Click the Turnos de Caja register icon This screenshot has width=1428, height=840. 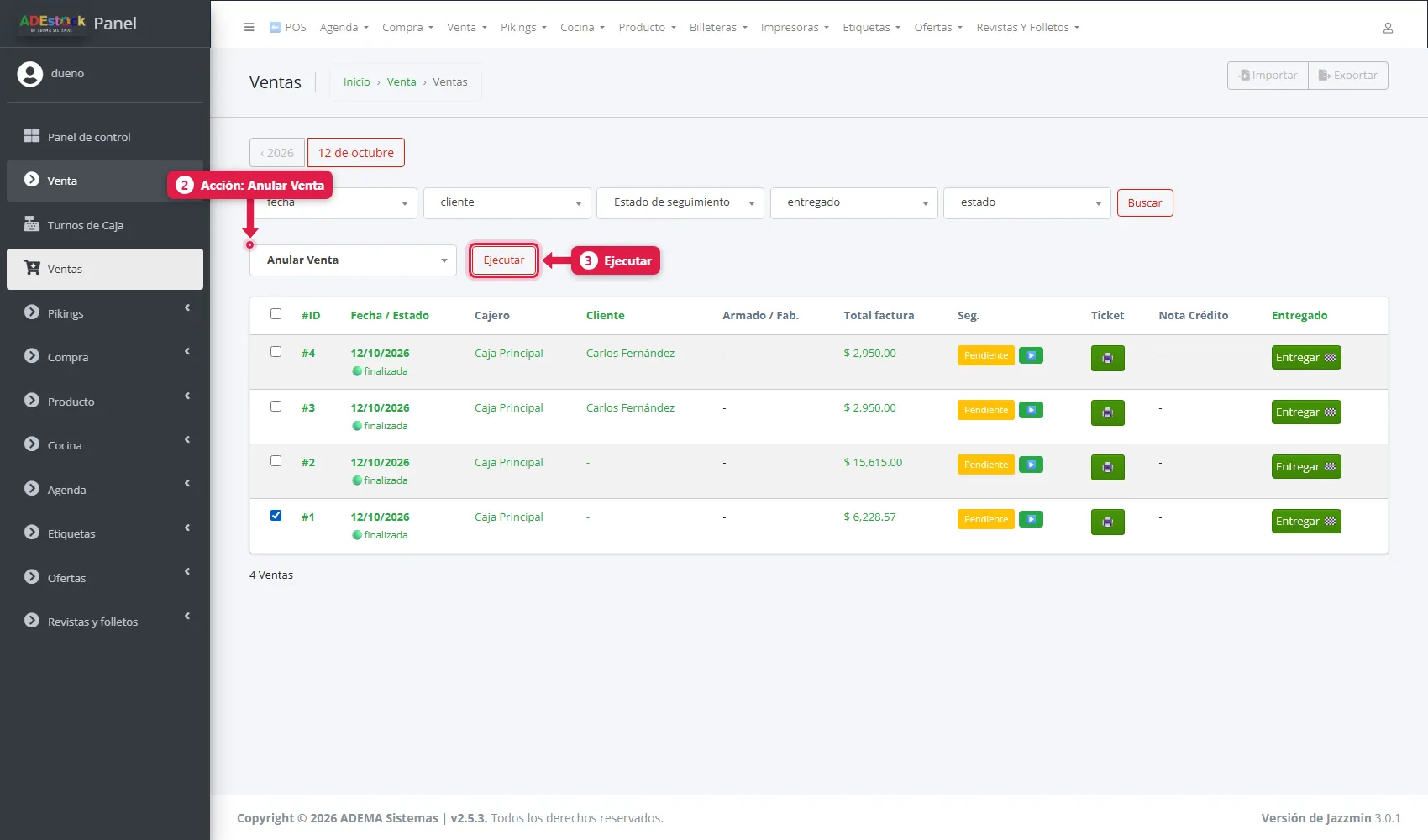[32, 224]
